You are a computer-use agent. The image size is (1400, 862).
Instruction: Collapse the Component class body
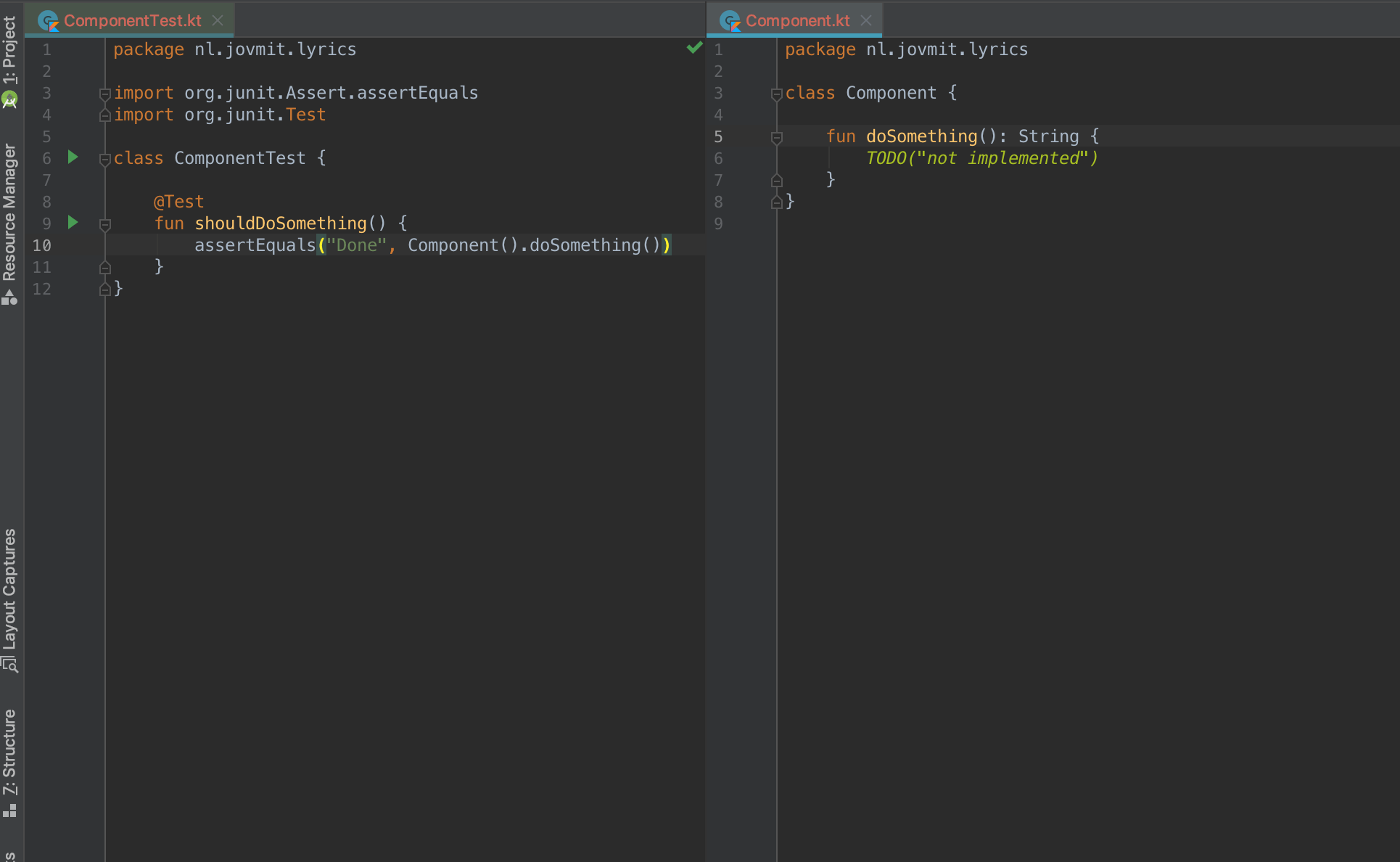pyautogui.click(x=776, y=93)
